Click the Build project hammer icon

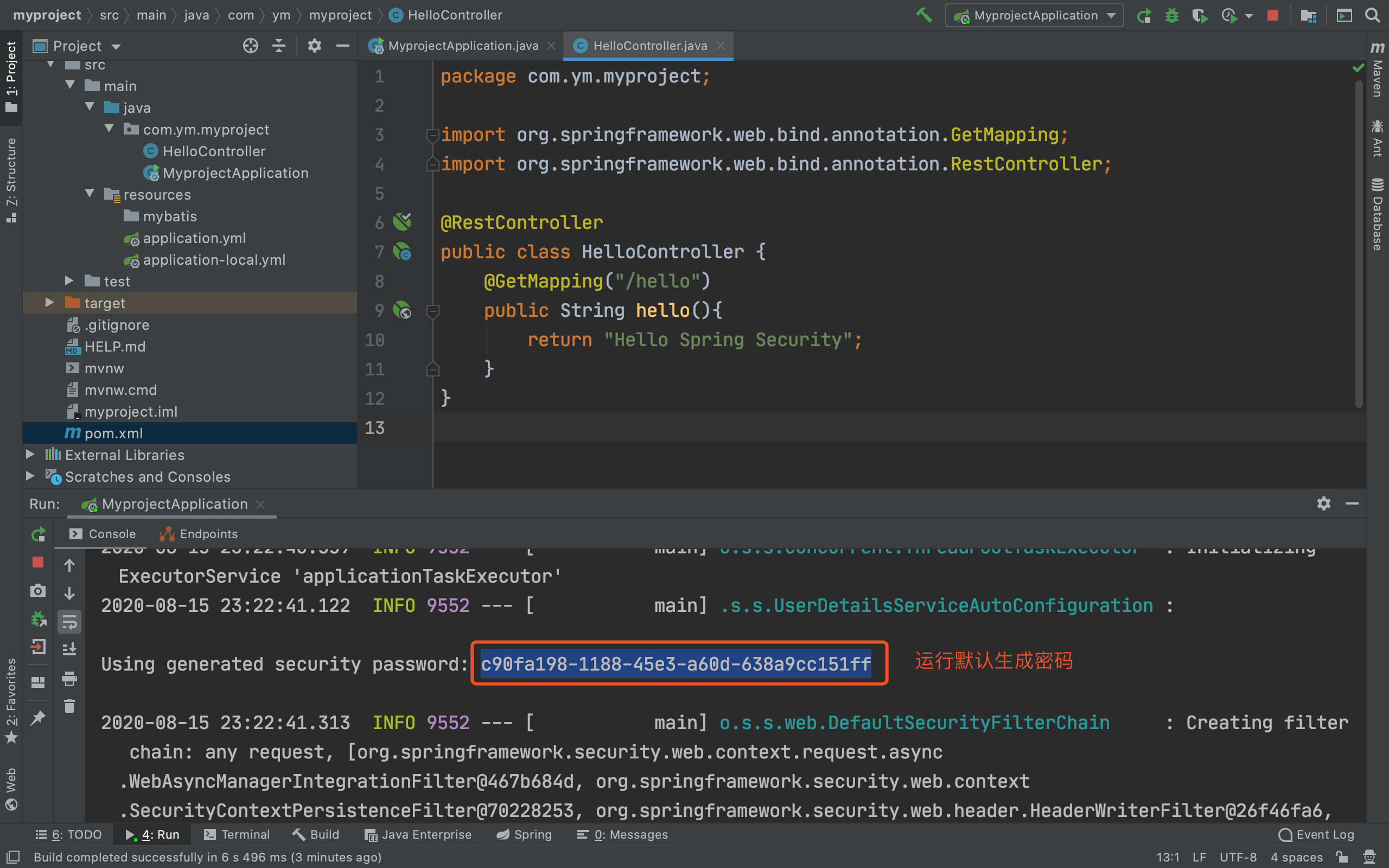pyautogui.click(x=923, y=15)
